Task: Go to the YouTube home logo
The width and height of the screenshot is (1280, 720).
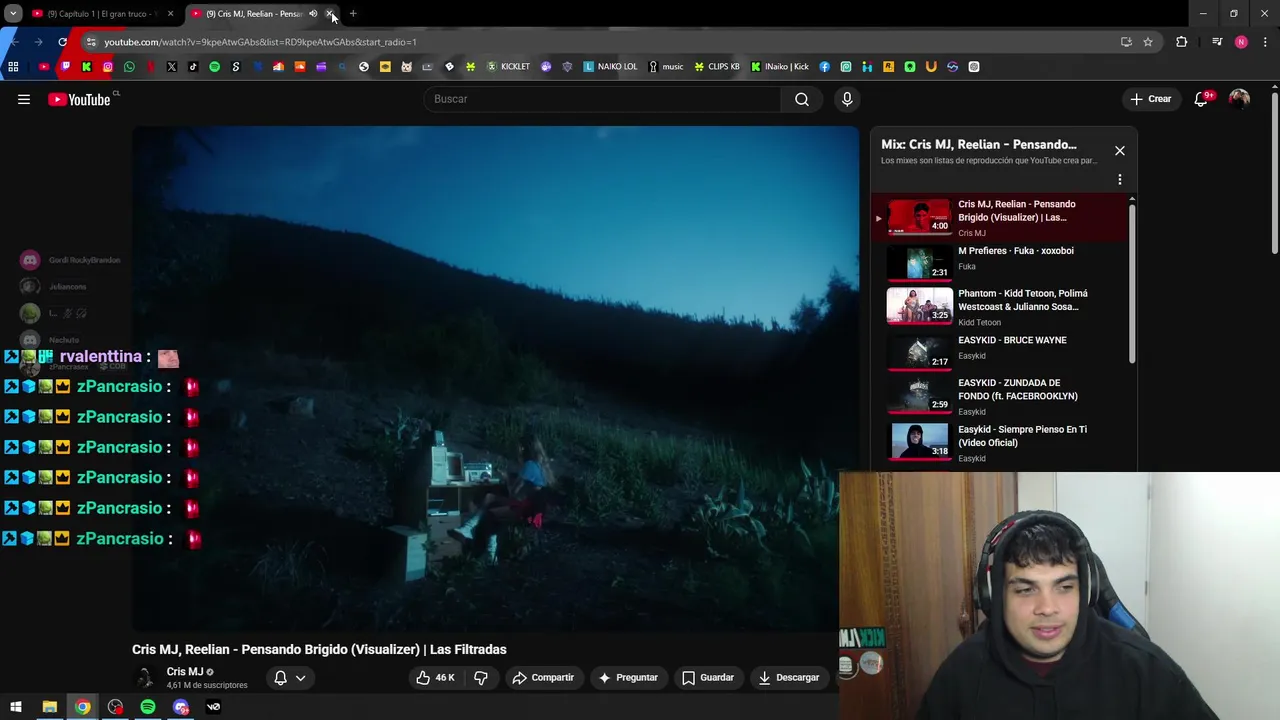Action: (x=79, y=99)
